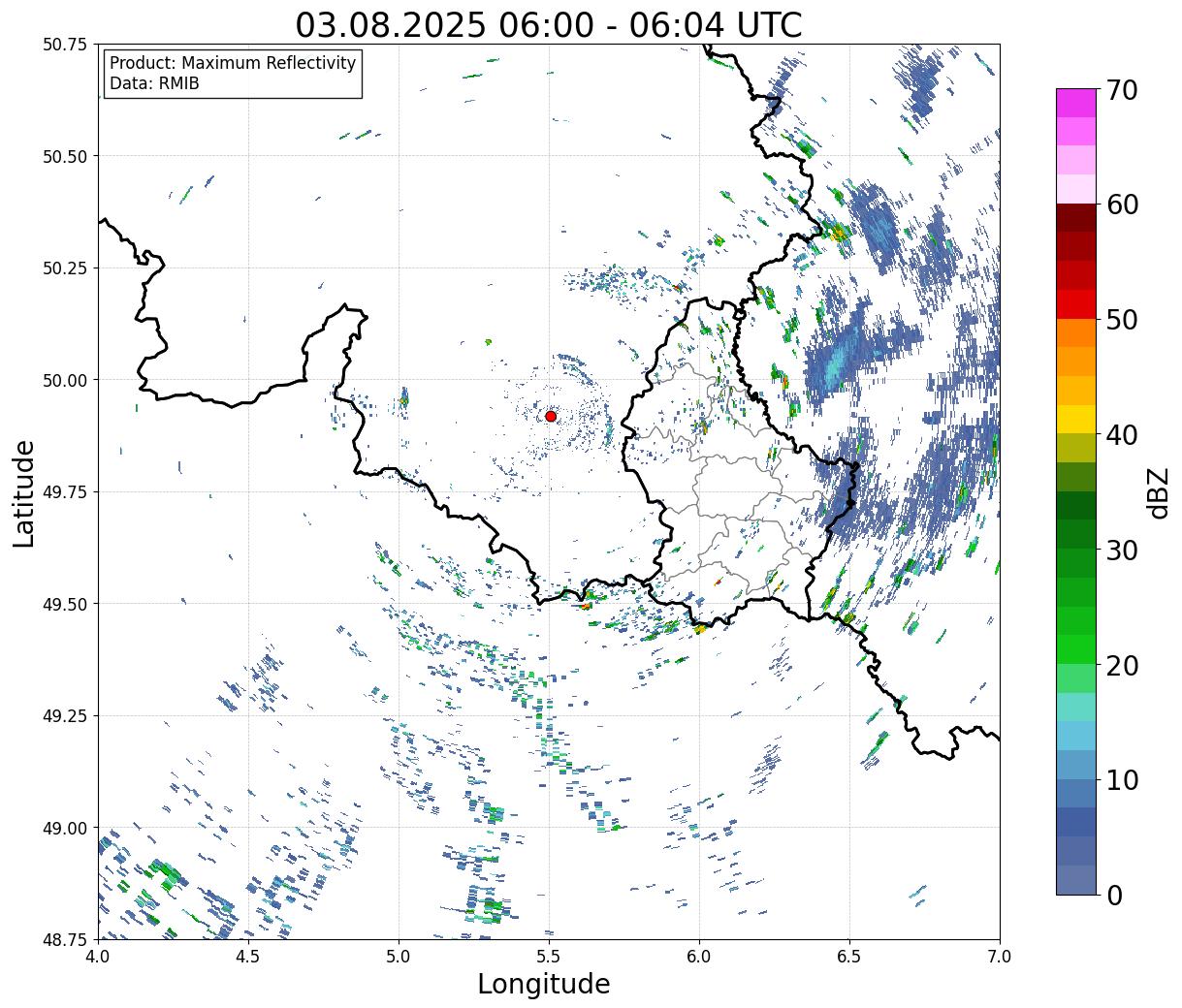Click the orange band just above 50 dBZ
Image resolution: width=1182 pixels, height=1008 pixels.
[1075, 332]
